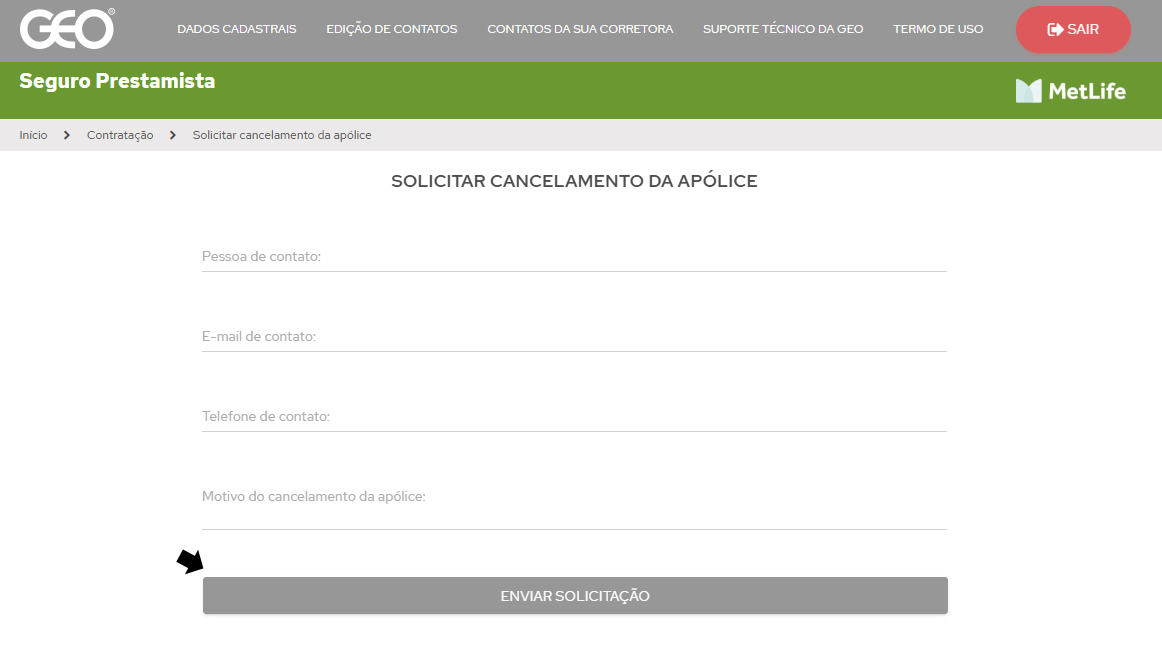Open Termo de Uso menu
Screen dimensions: 1162x667
tap(937, 29)
